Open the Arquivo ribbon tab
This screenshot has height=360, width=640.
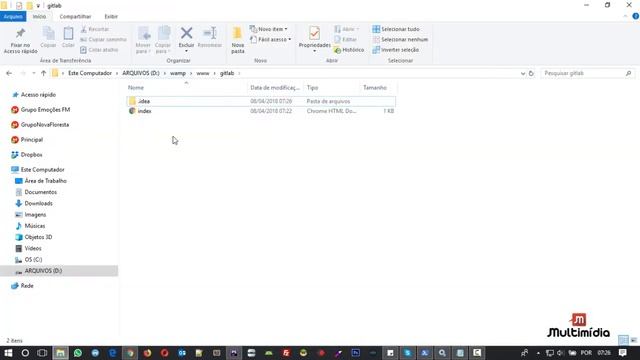point(13,17)
